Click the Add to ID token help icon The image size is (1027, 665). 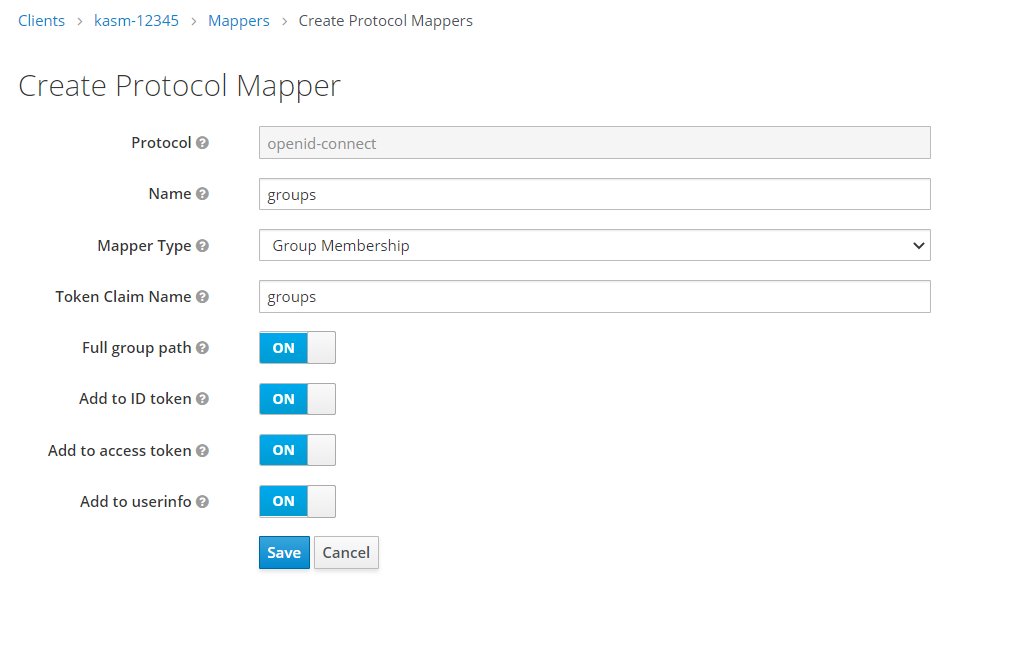point(203,398)
